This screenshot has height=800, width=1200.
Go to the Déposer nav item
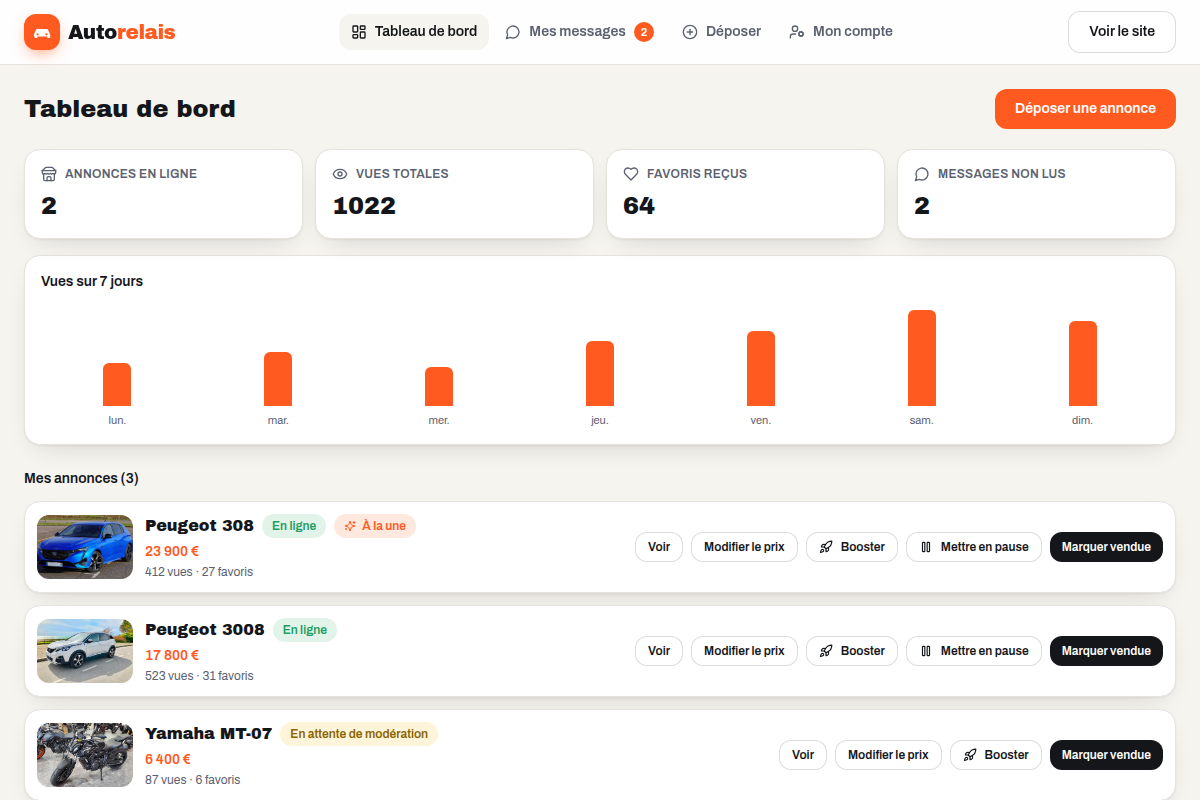click(x=721, y=32)
